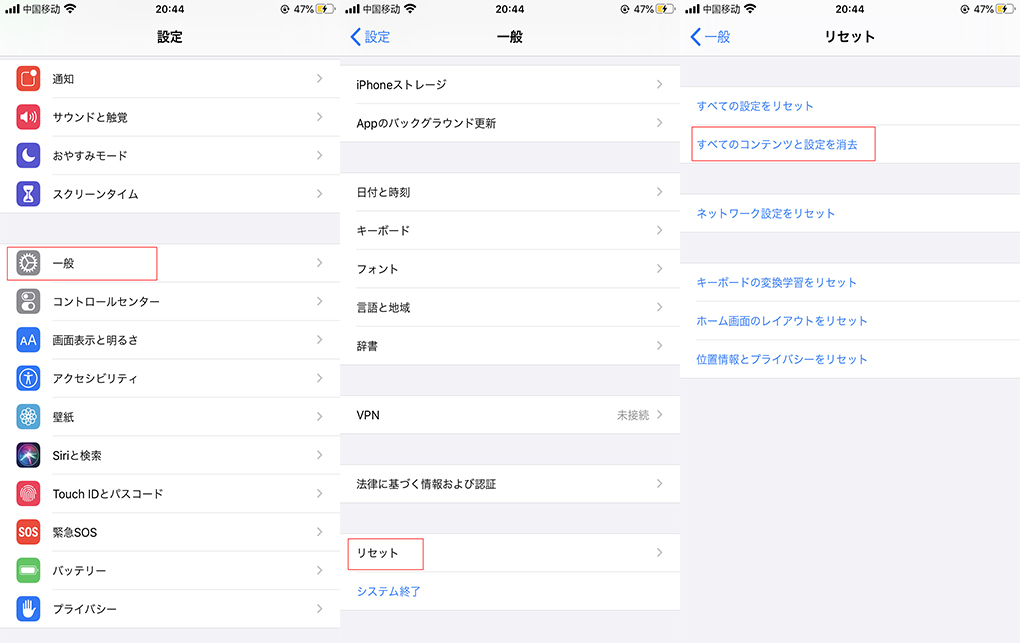Image resolution: width=1020 pixels, height=643 pixels.
Task: Tap the 緊急SOS red icon
Action: (x=28, y=532)
